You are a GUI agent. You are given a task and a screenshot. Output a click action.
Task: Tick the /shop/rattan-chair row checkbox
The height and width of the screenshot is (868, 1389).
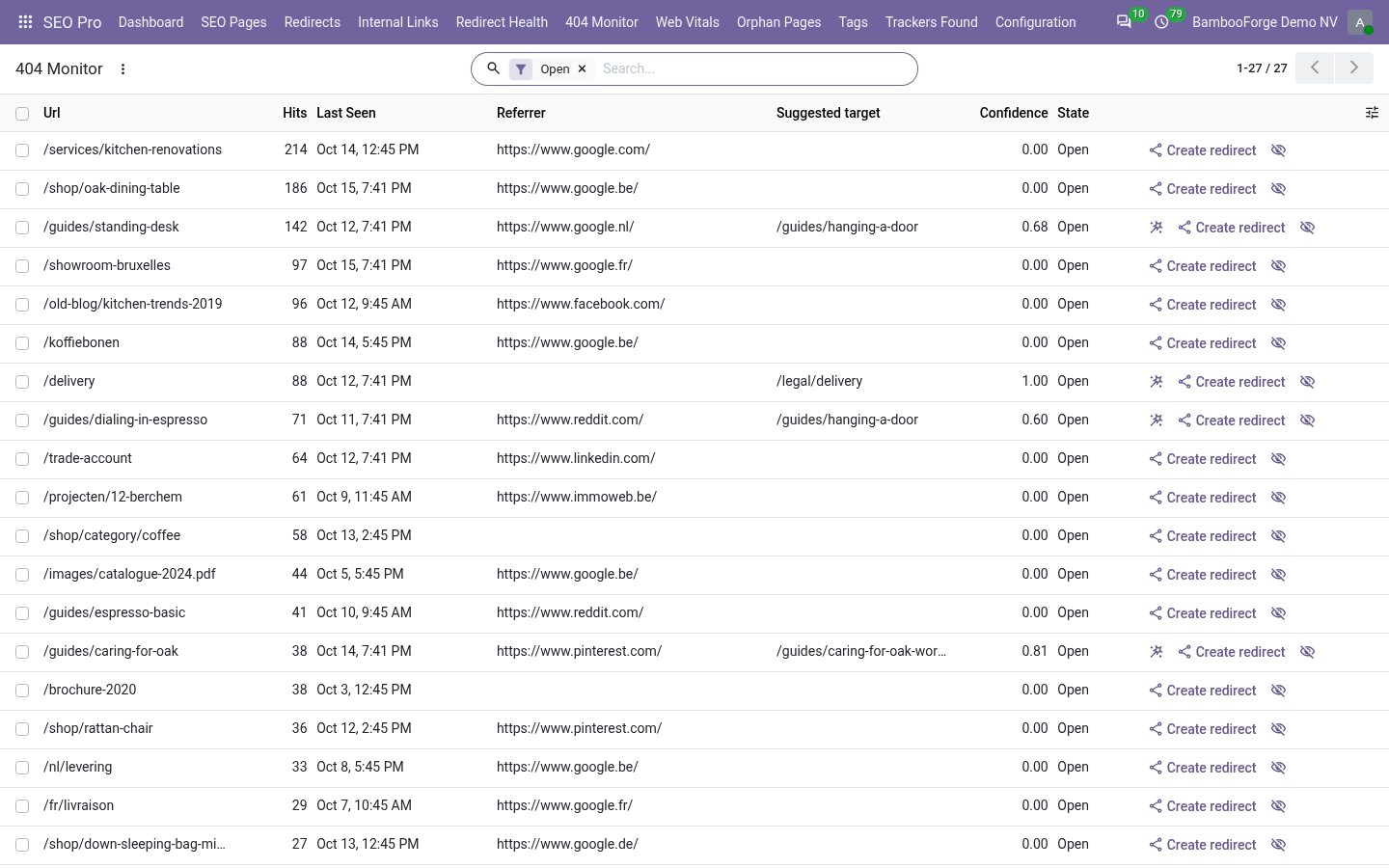[x=22, y=729]
